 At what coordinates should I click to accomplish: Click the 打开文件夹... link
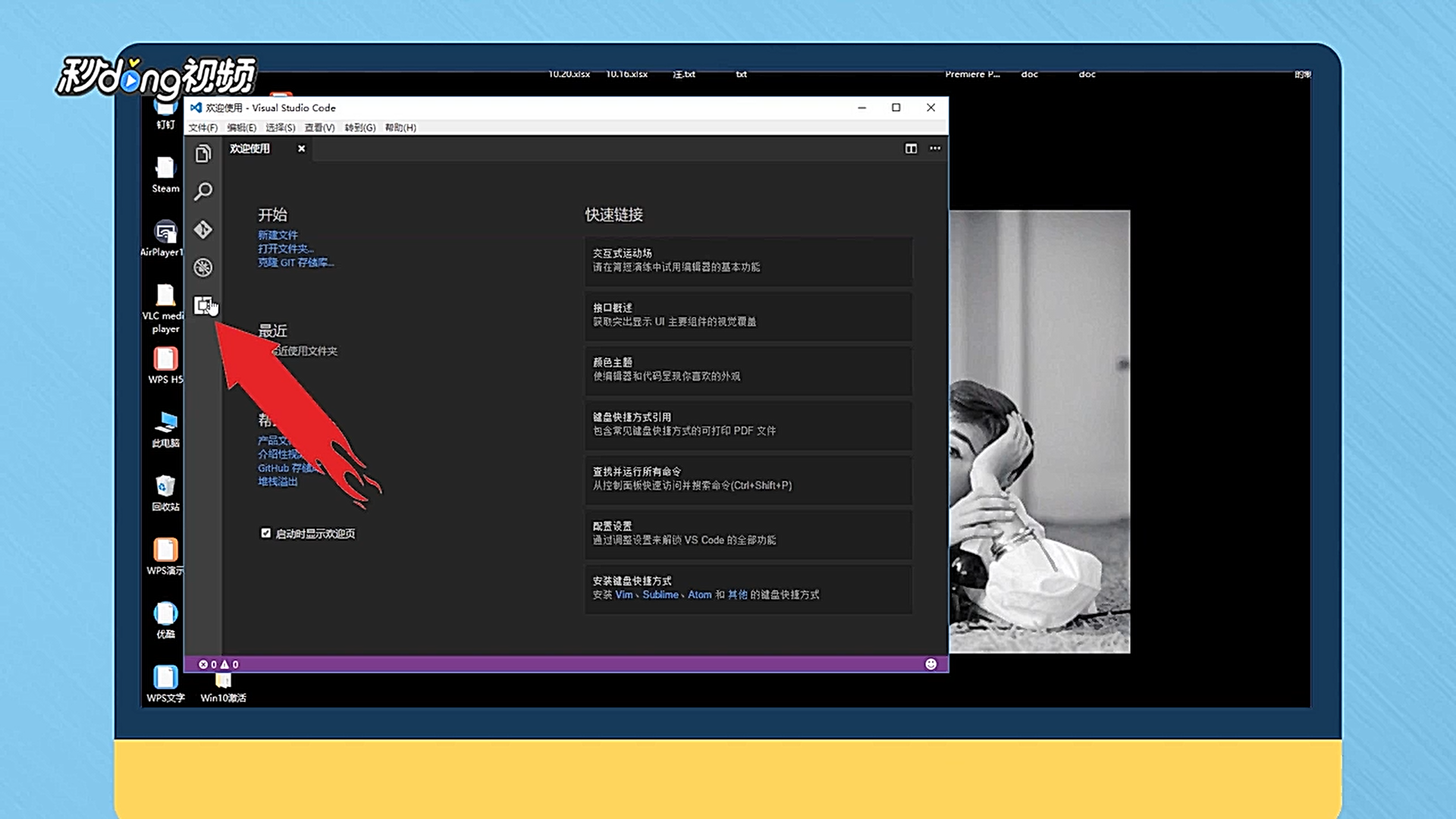pos(285,249)
